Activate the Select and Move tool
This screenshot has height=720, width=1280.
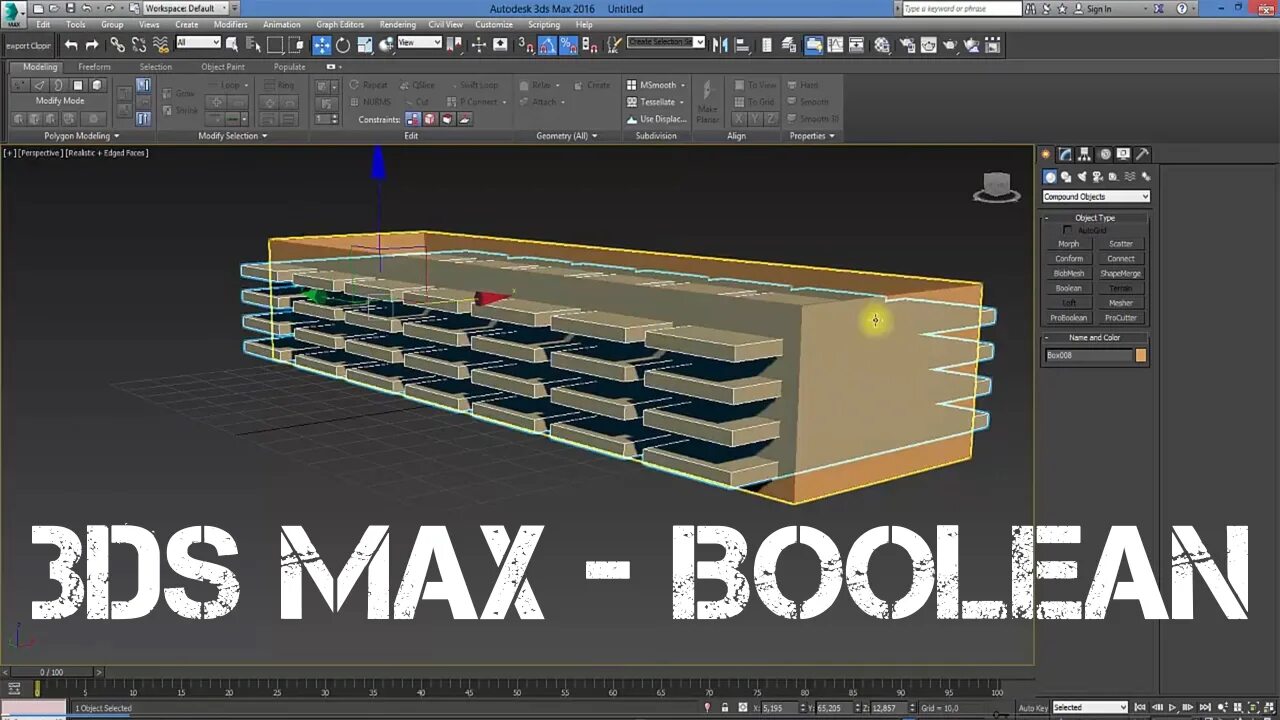click(321, 45)
